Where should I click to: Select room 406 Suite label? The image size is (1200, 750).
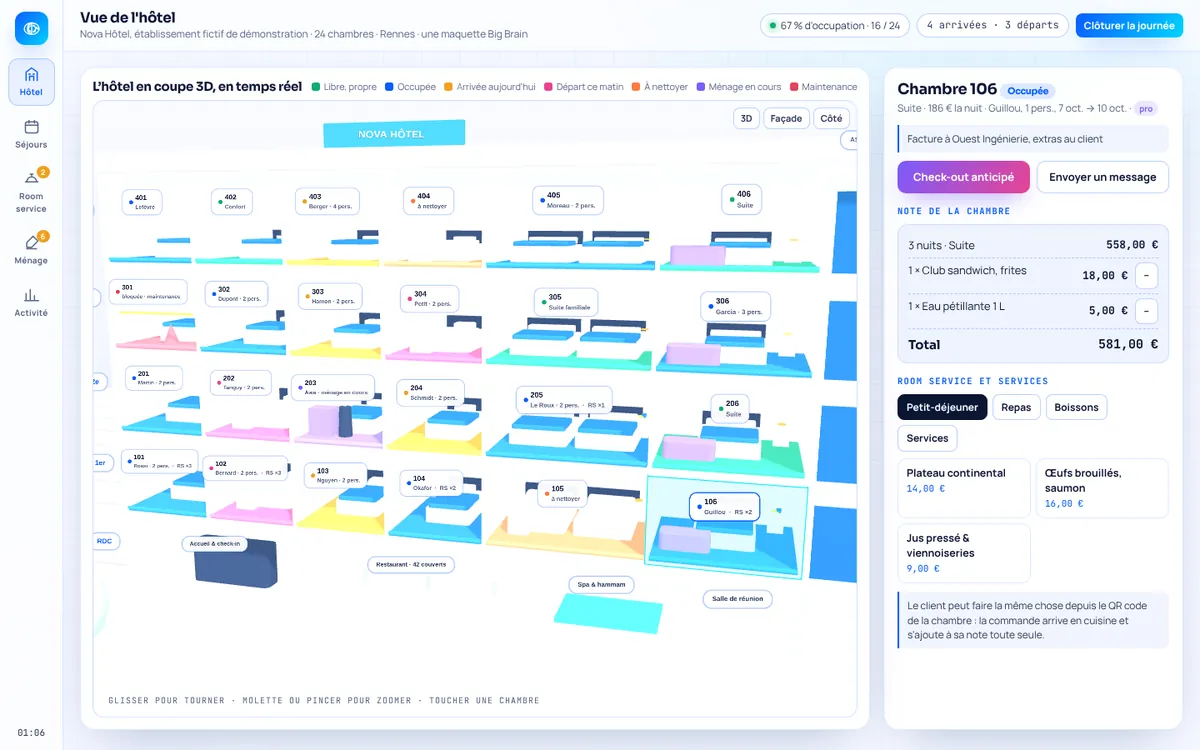point(741,199)
